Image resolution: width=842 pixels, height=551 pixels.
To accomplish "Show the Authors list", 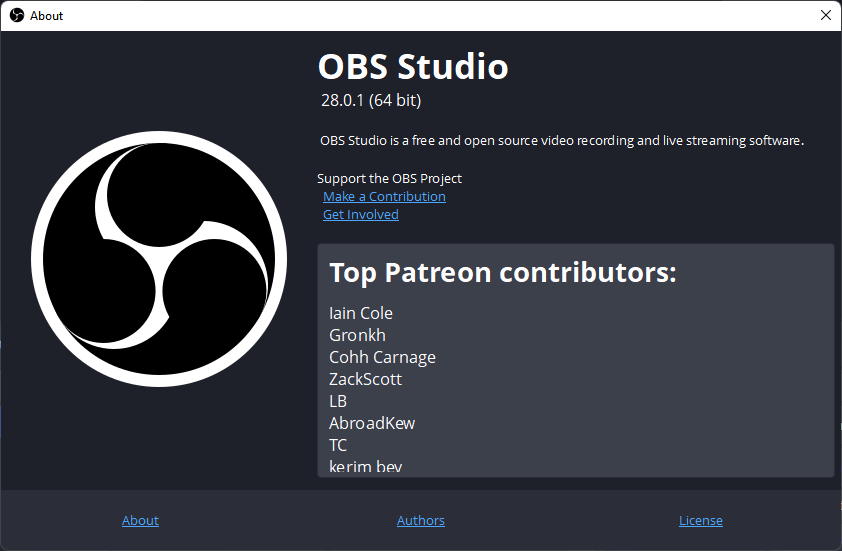I will pos(420,520).
